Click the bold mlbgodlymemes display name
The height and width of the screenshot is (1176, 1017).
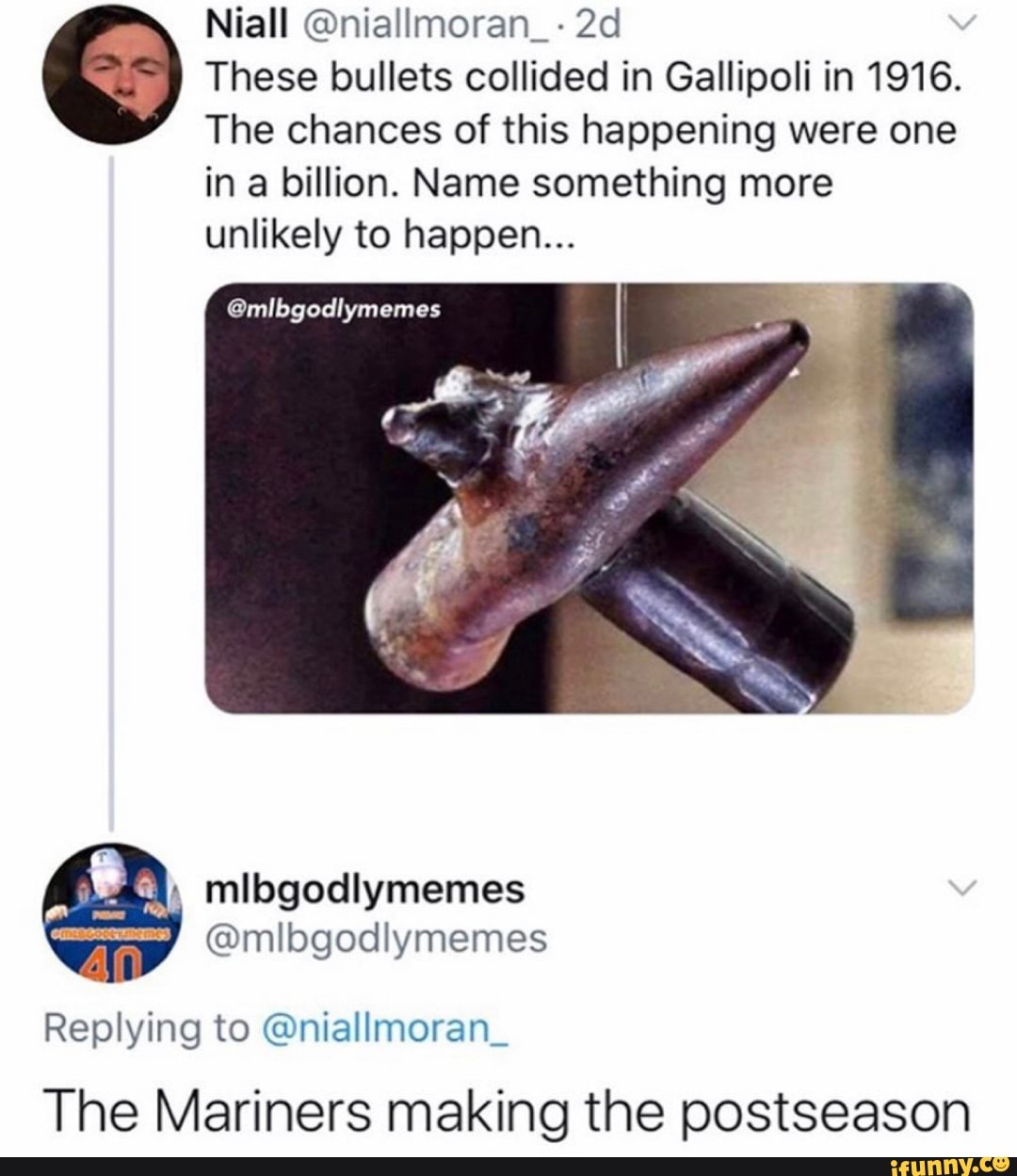click(365, 889)
